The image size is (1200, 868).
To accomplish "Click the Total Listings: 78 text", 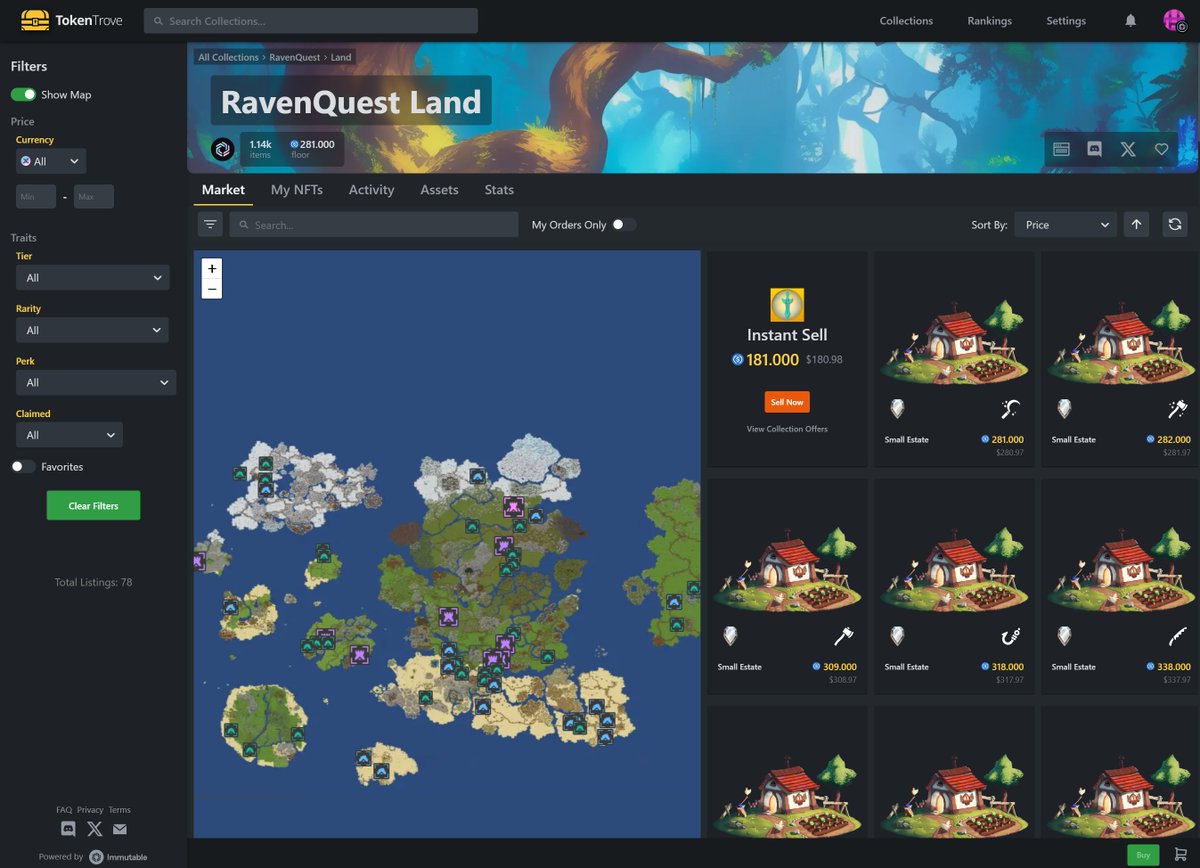I will tap(93, 582).
